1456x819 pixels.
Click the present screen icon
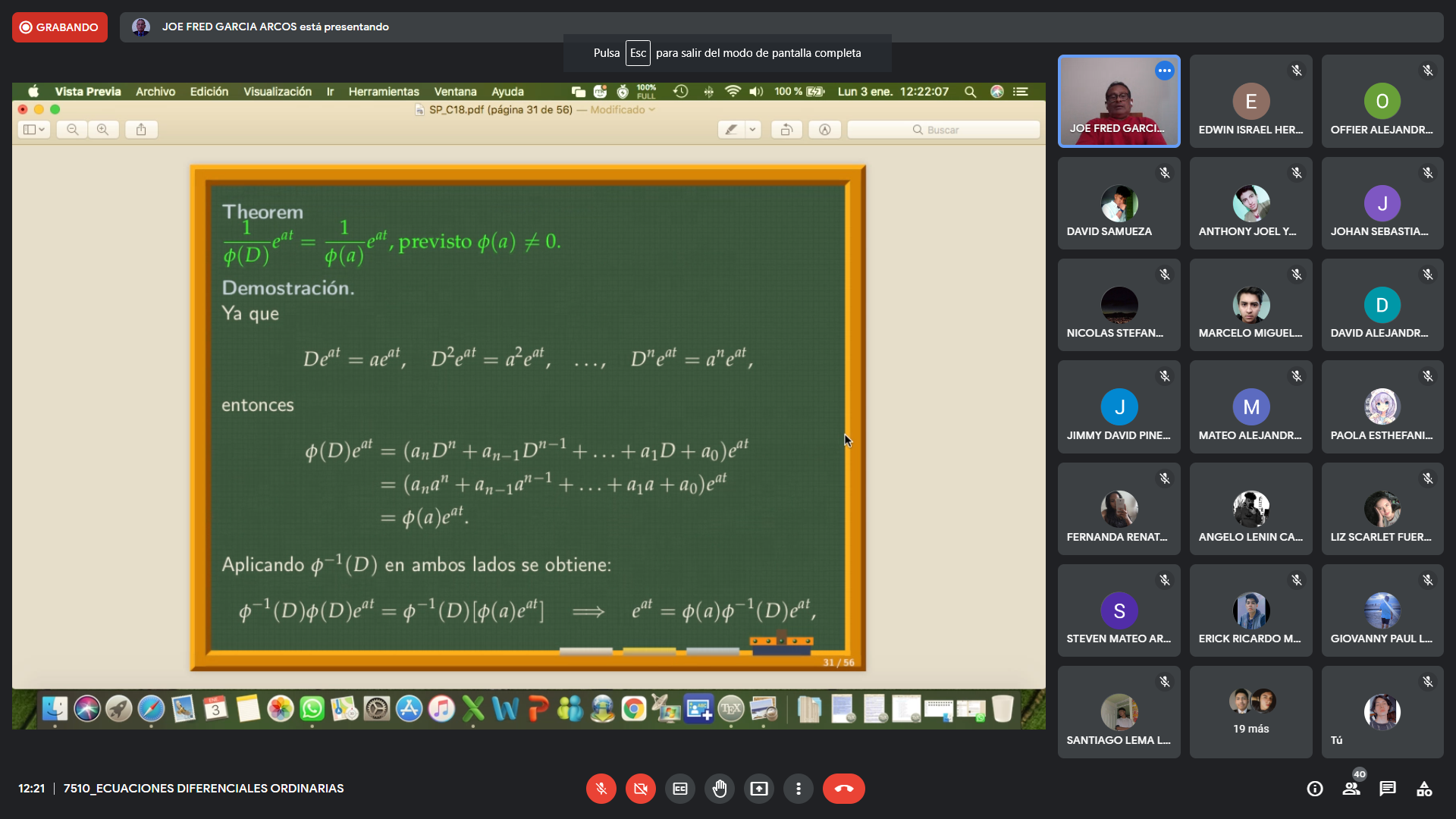(x=759, y=789)
